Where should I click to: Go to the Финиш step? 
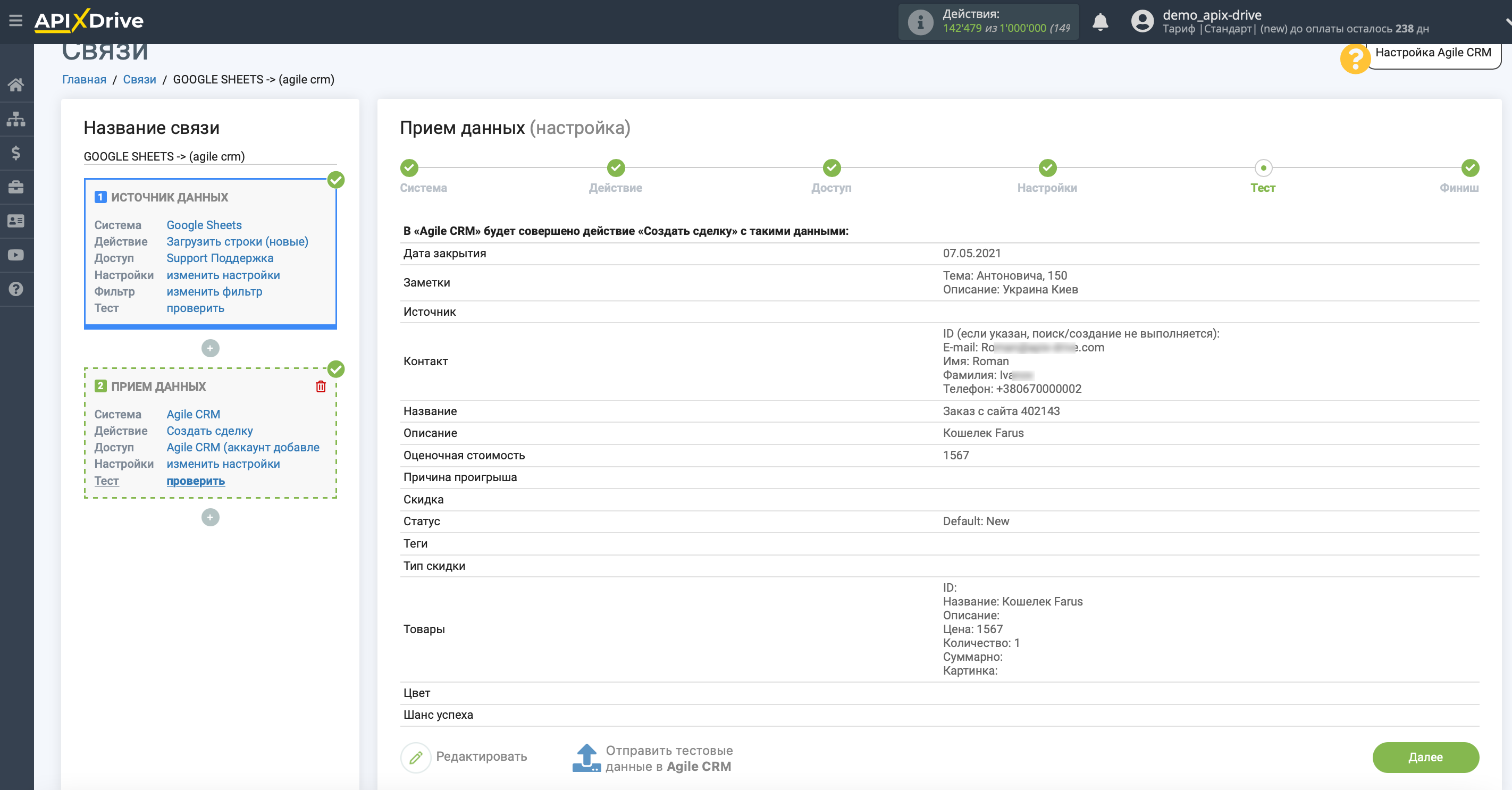1470,169
